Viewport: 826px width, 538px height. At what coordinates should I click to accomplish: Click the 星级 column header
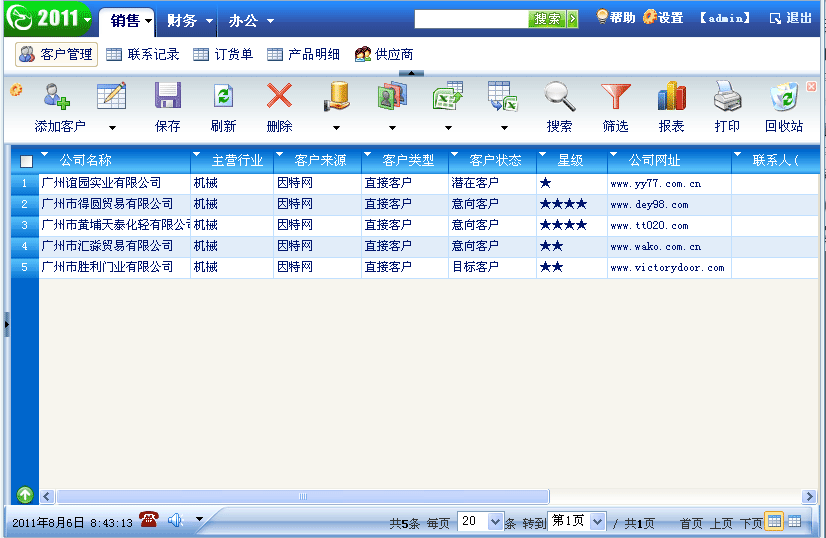coord(571,160)
